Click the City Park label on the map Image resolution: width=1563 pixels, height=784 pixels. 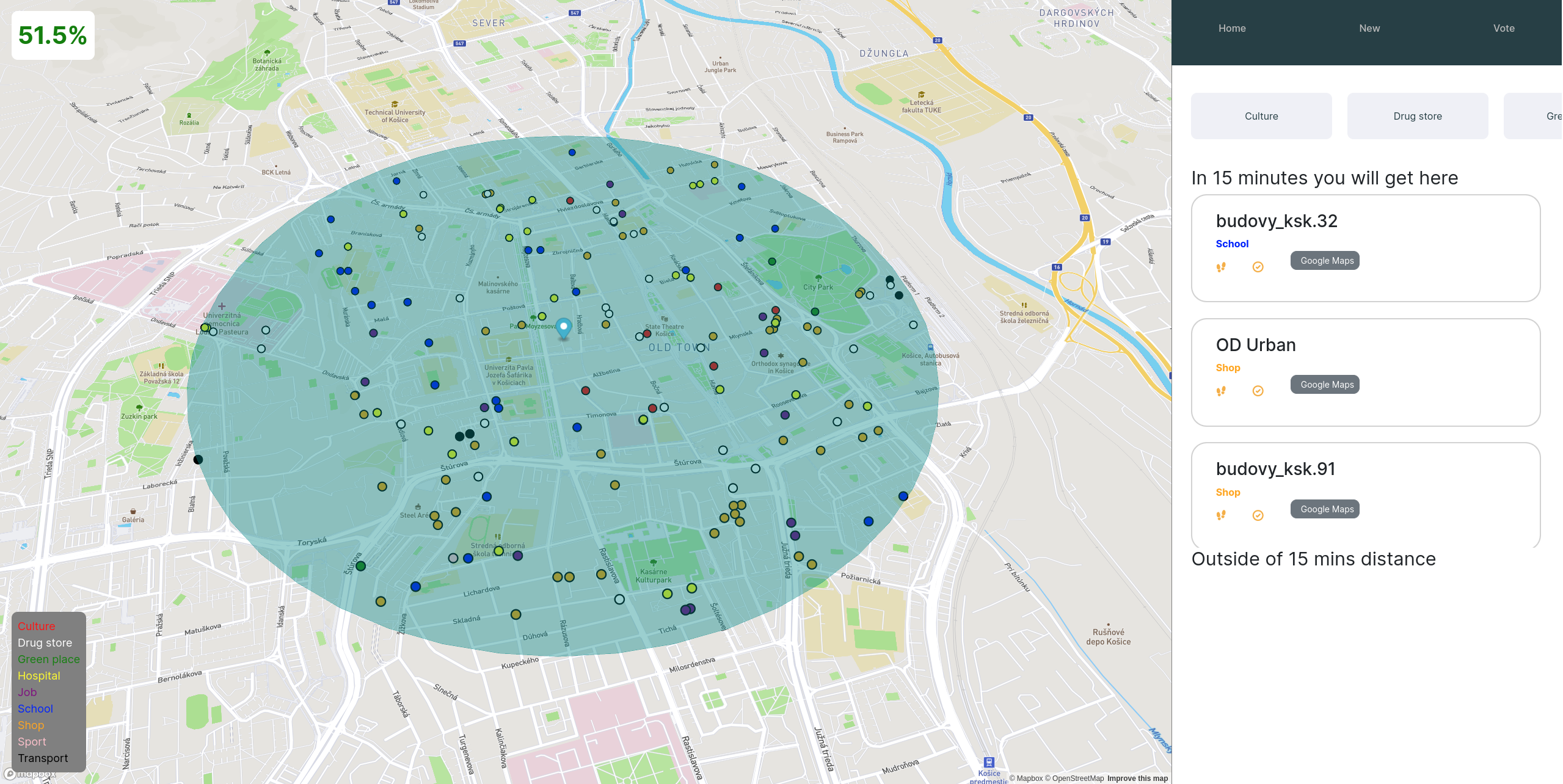(x=818, y=287)
